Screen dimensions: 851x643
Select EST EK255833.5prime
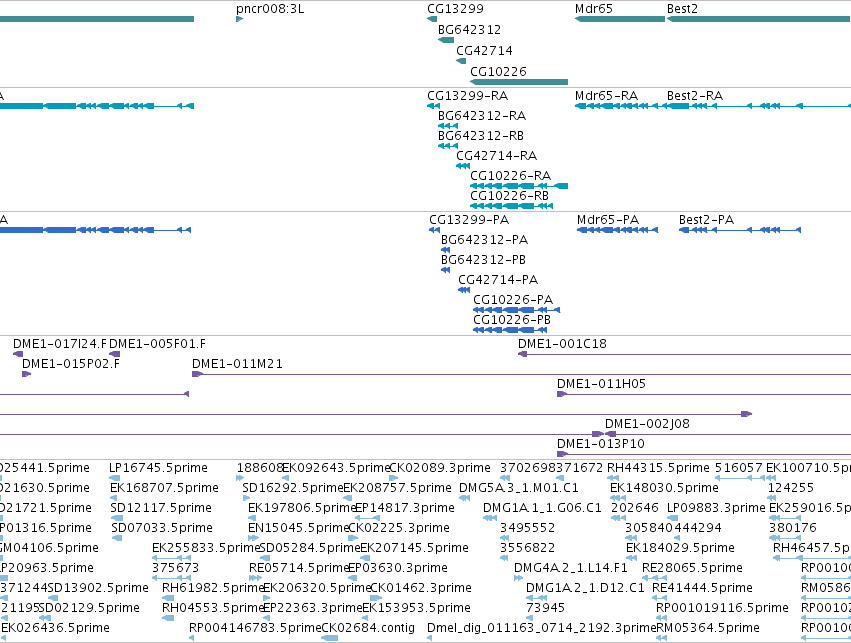(172, 558)
